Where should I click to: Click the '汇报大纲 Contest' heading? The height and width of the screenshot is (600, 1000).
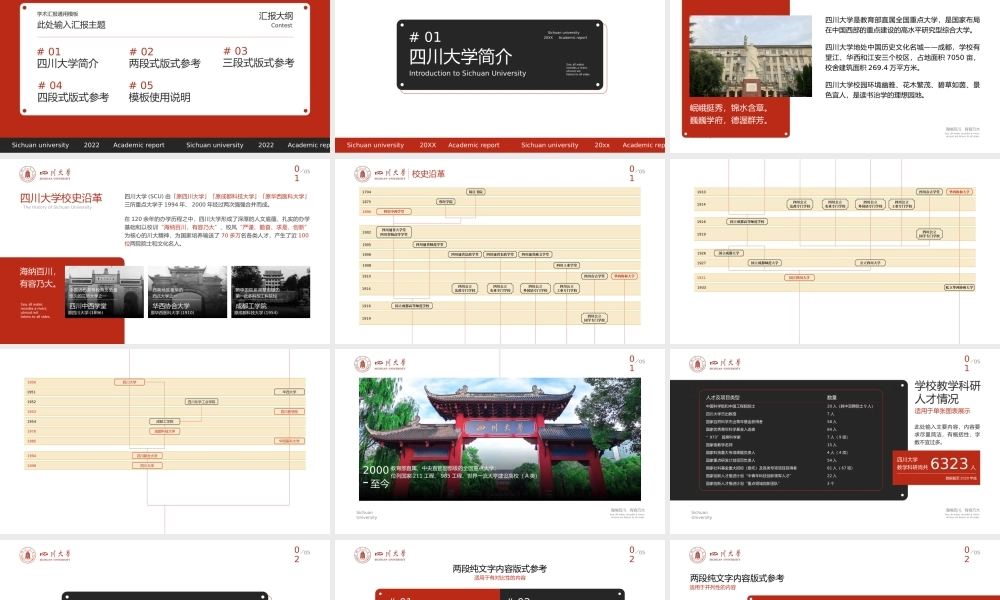276,19
